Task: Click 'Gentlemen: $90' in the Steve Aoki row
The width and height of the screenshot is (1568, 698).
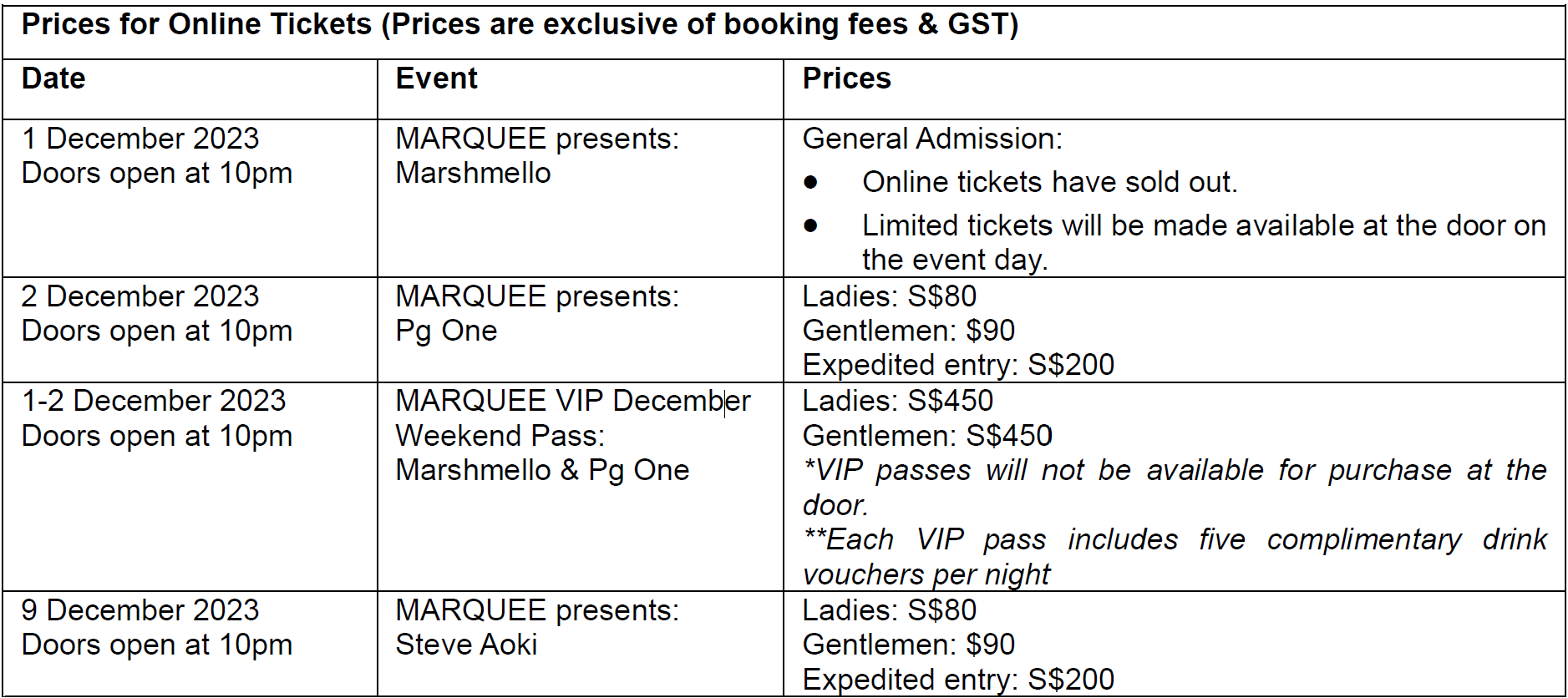Action: pyautogui.click(x=908, y=645)
